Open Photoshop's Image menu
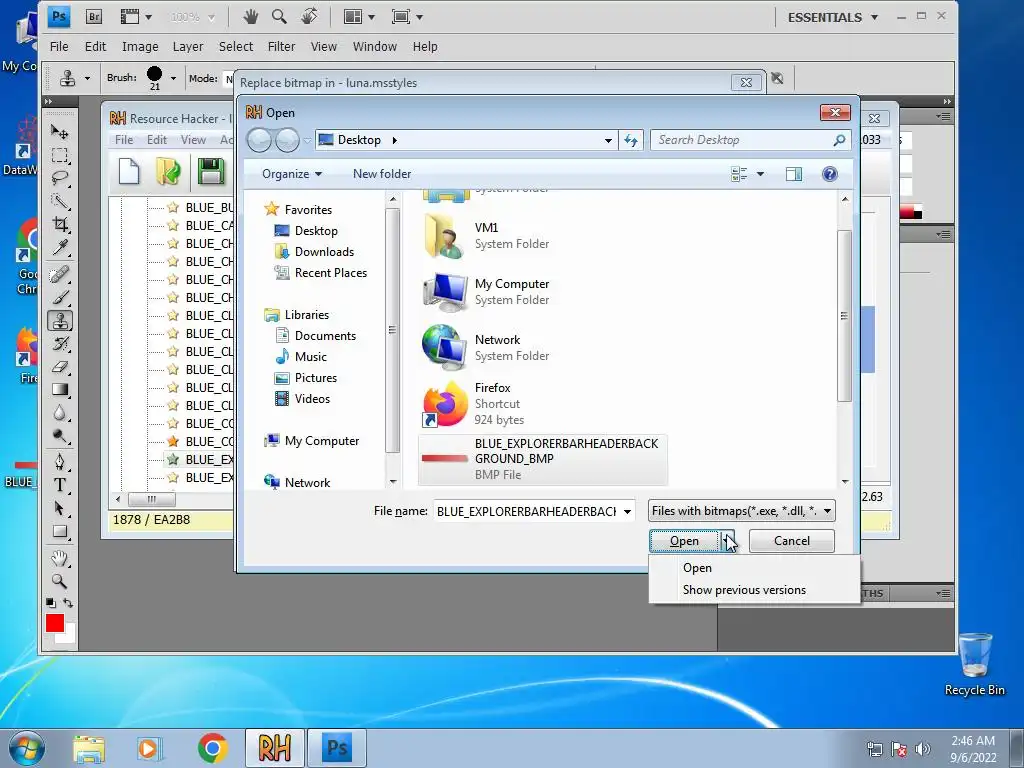Viewport: 1024px width, 768px height. click(140, 46)
